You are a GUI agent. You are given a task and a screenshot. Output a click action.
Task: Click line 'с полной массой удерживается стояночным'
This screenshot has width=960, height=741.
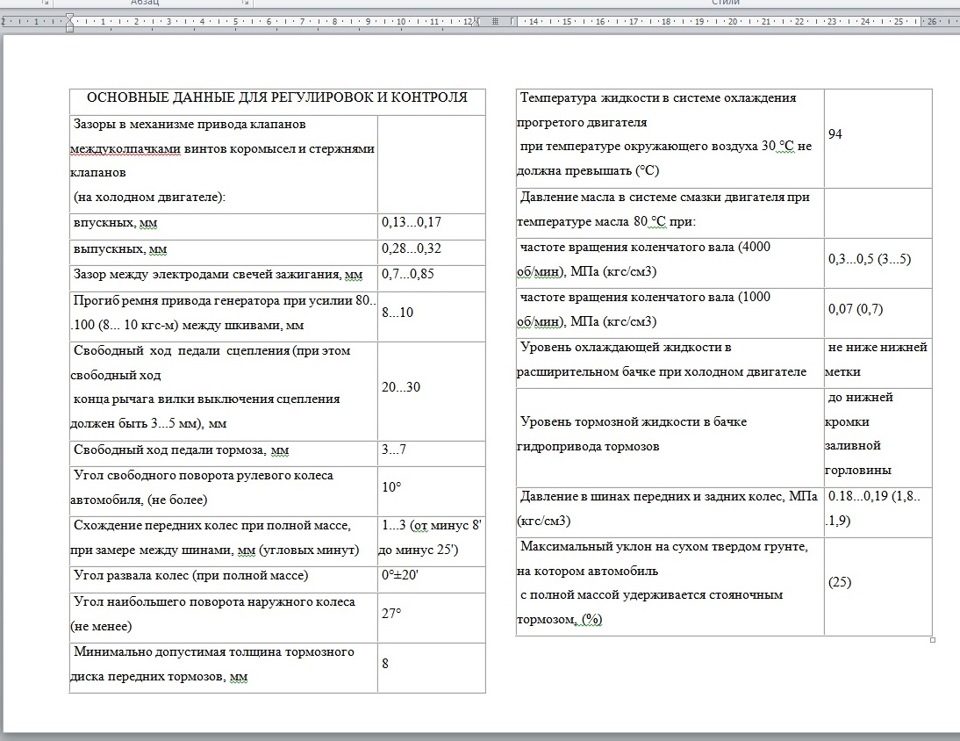651,595
